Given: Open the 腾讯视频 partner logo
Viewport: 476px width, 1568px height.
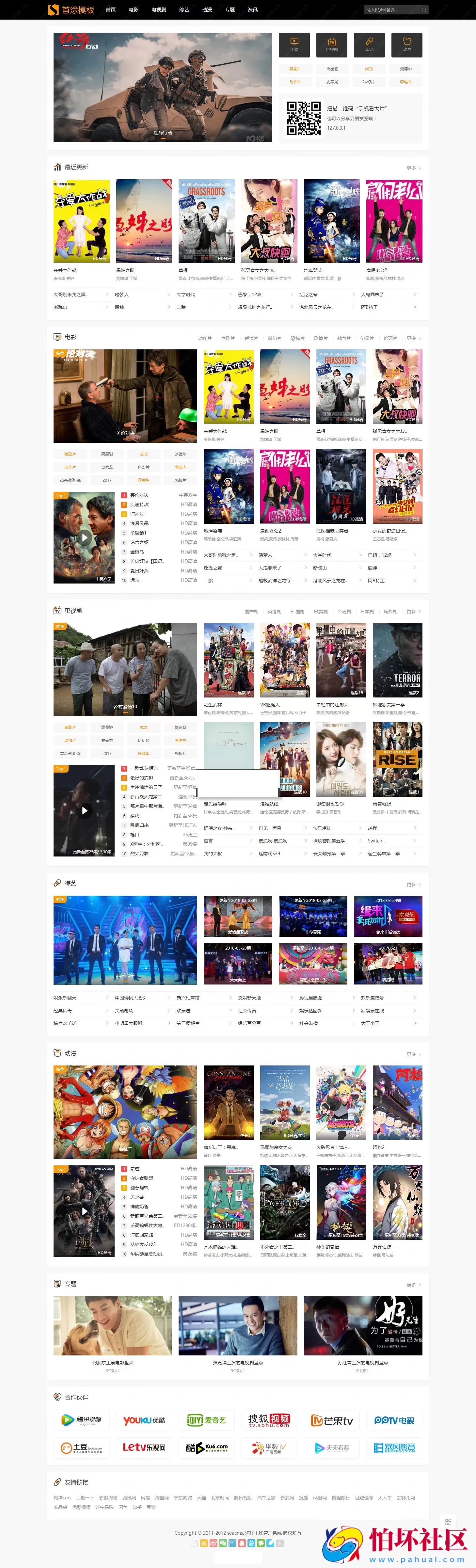Looking at the screenshot, I should tap(82, 1420).
